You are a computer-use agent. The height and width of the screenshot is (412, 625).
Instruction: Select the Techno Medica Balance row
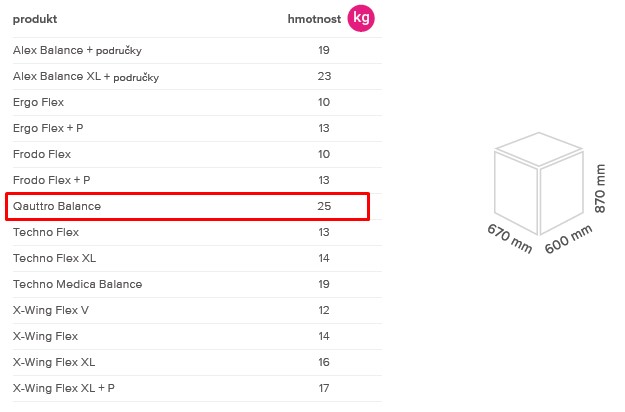point(197,284)
